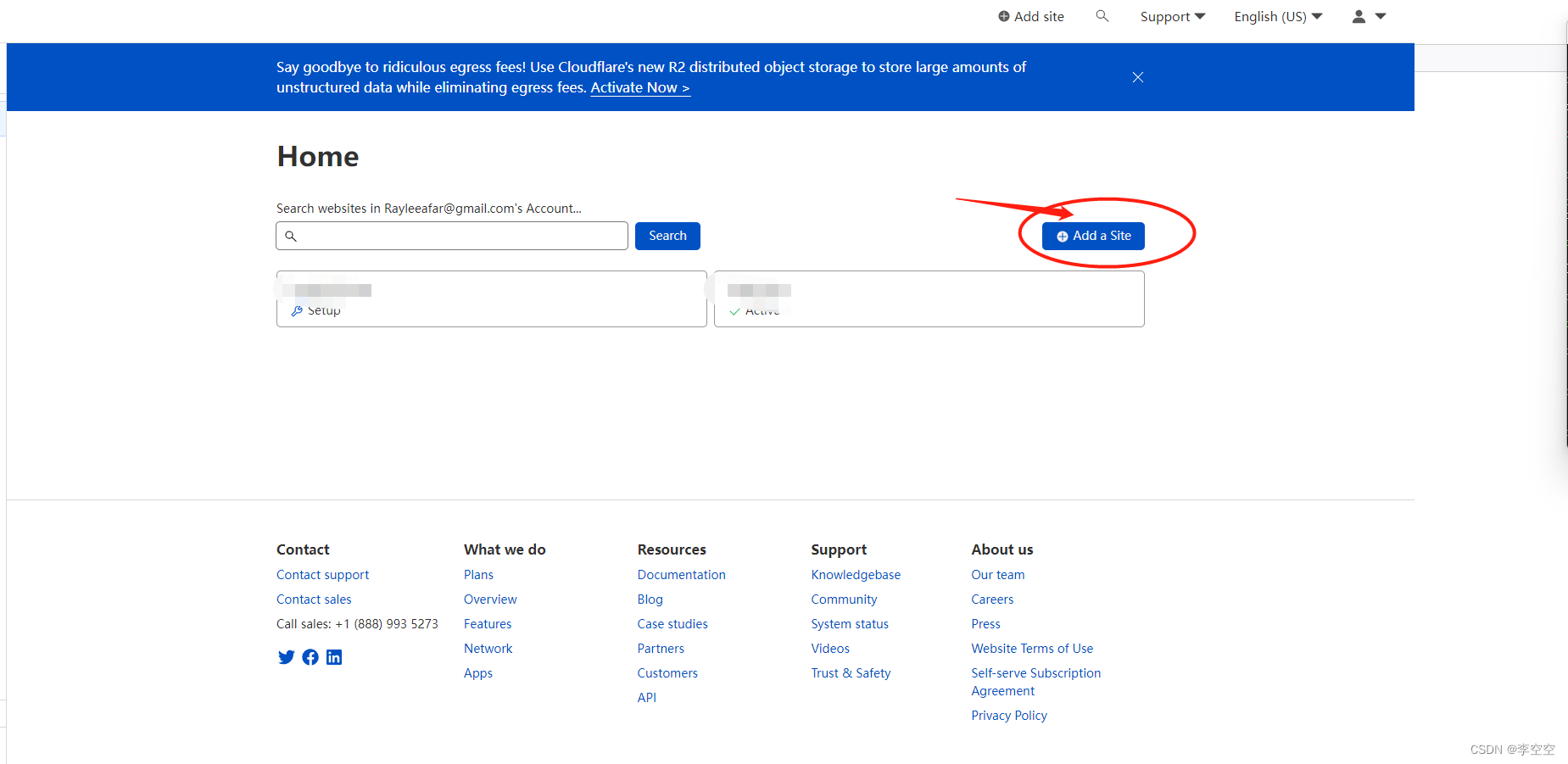This screenshot has height=764, width=1568.
Task: Open the Overview footer link
Action: (x=490, y=599)
